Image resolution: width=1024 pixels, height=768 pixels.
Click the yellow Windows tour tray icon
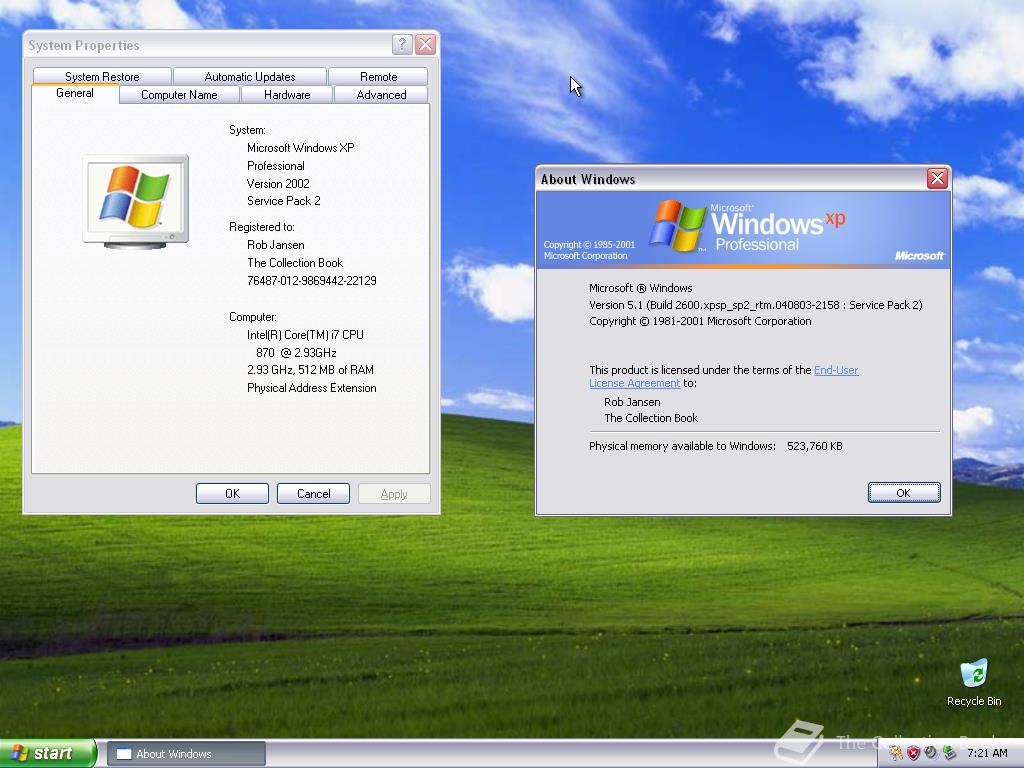click(896, 753)
